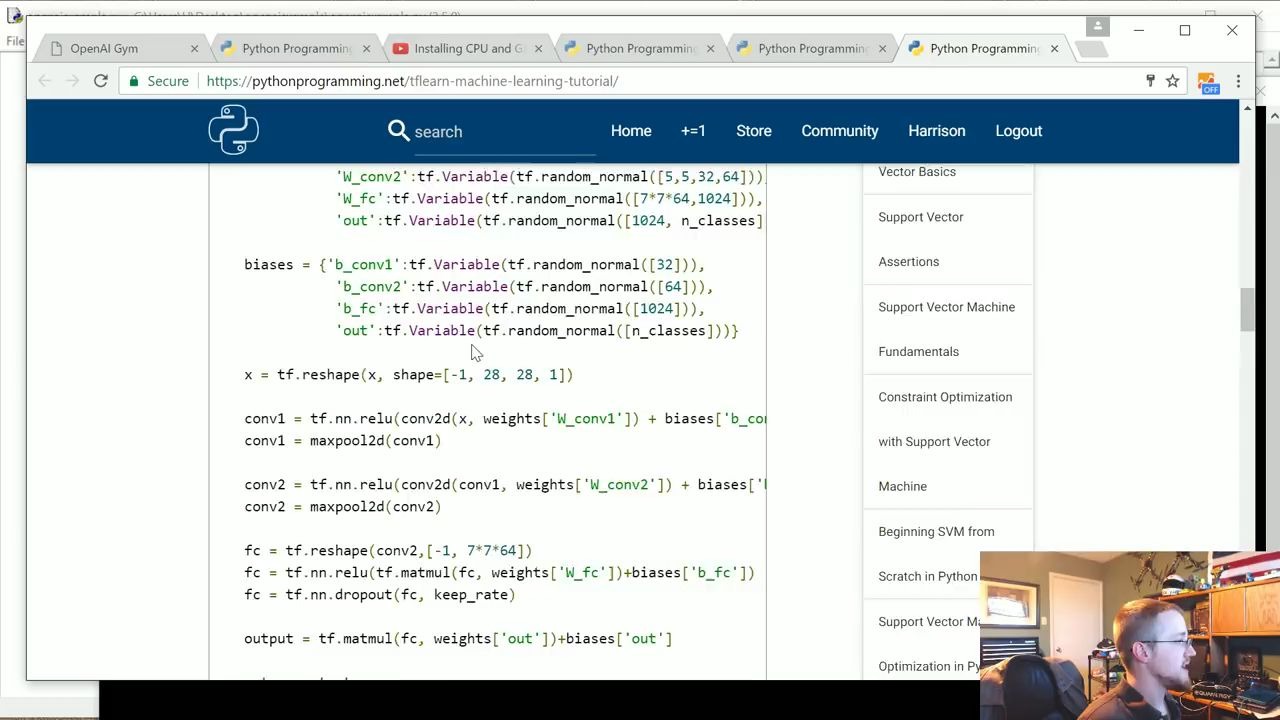The image size is (1280, 720).
Task: Click the fc = tf.reshape code line
Action: (388, 550)
